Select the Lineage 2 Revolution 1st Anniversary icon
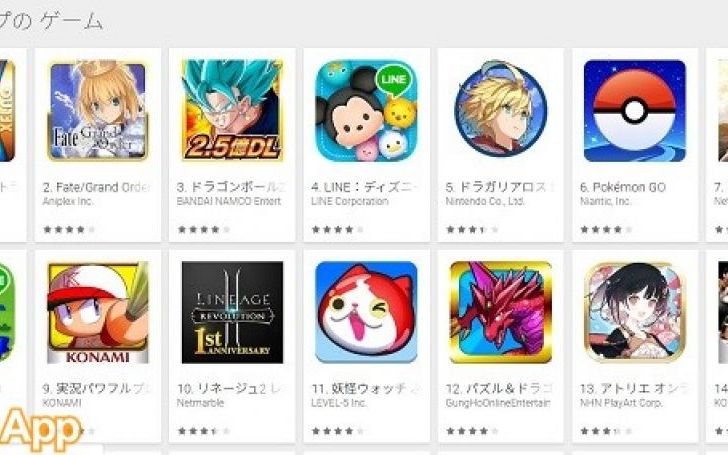 (232, 312)
